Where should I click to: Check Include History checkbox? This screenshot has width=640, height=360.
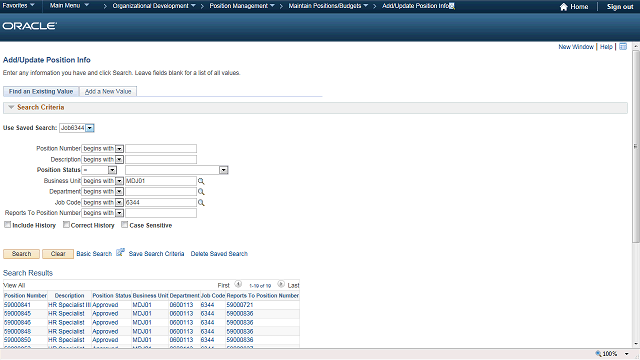point(7,224)
